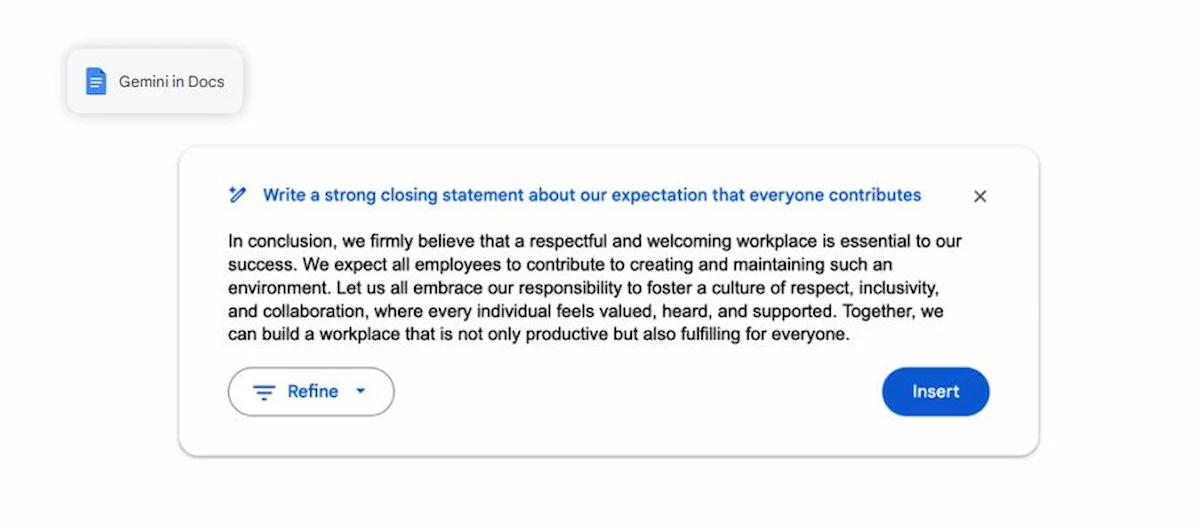Click the prompt text about closing statement

click(x=591, y=195)
